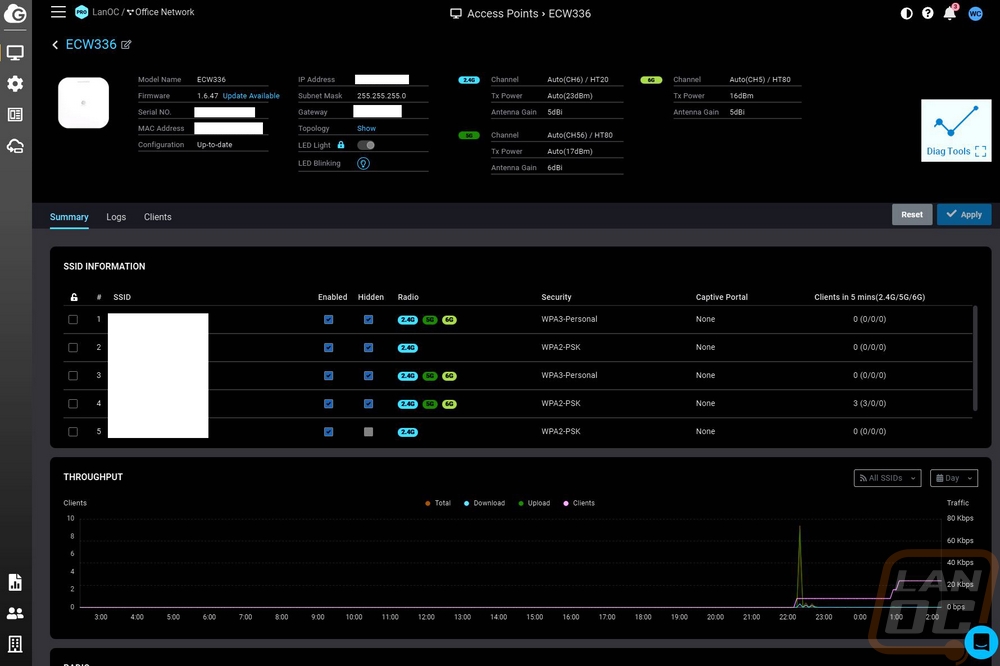Open the Day time range dropdown

(x=953, y=478)
